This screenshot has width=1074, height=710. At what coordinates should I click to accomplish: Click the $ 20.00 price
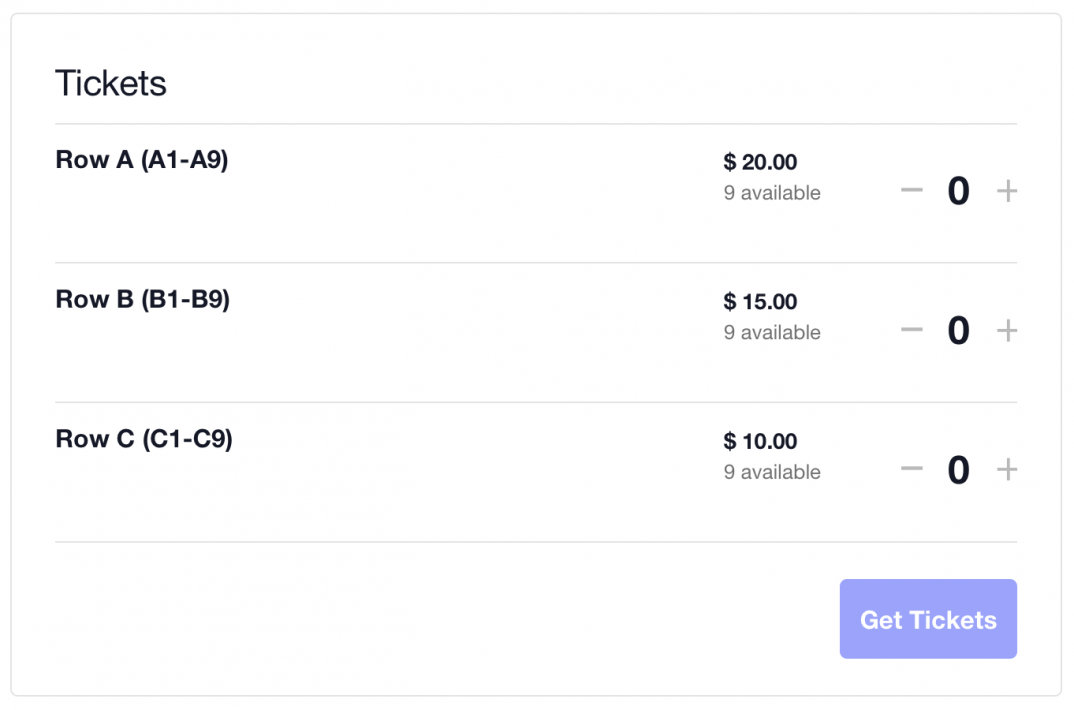[760, 162]
